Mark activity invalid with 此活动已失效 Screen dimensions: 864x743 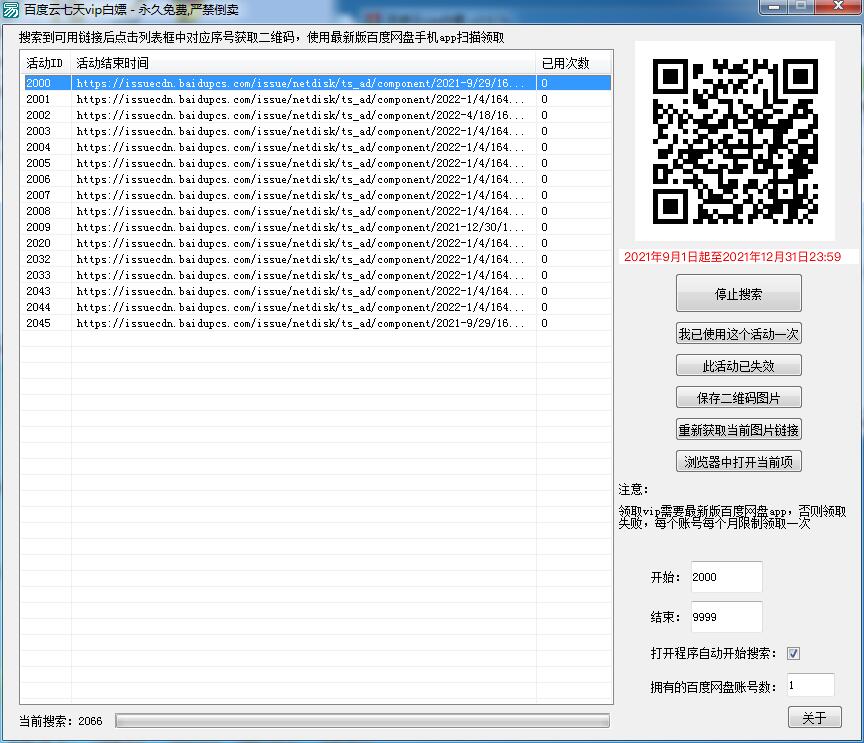[x=738, y=365]
